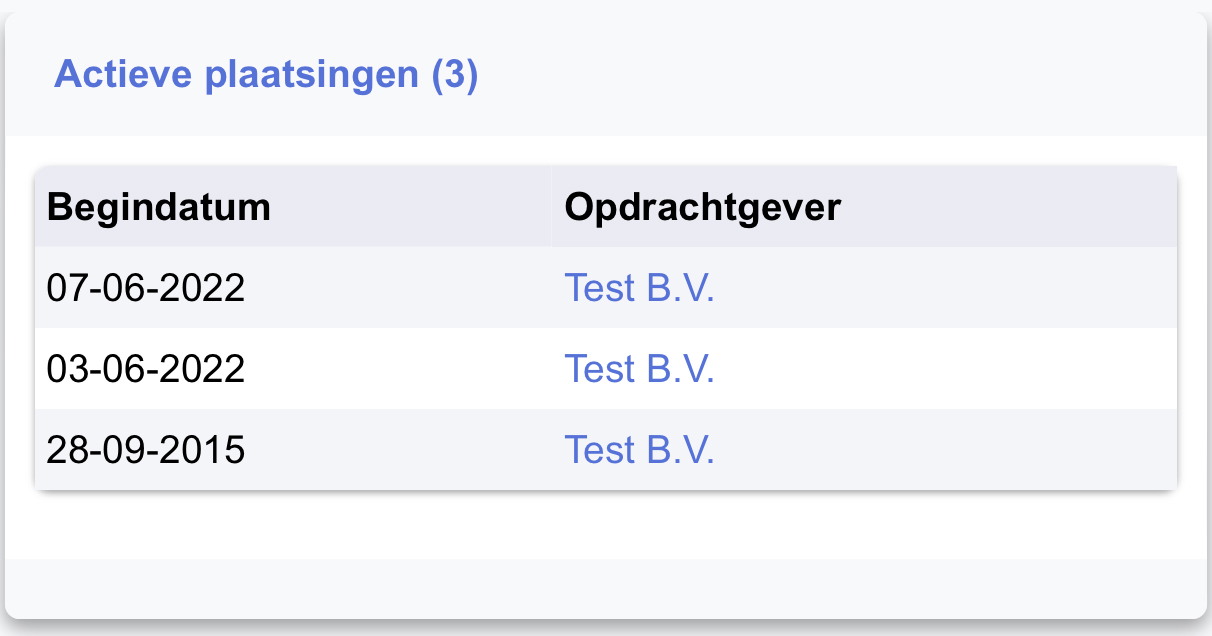Click the middle placement row starting 03-06-2022
Image resolution: width=1212 pixels, height=636 pixels.
606,369
